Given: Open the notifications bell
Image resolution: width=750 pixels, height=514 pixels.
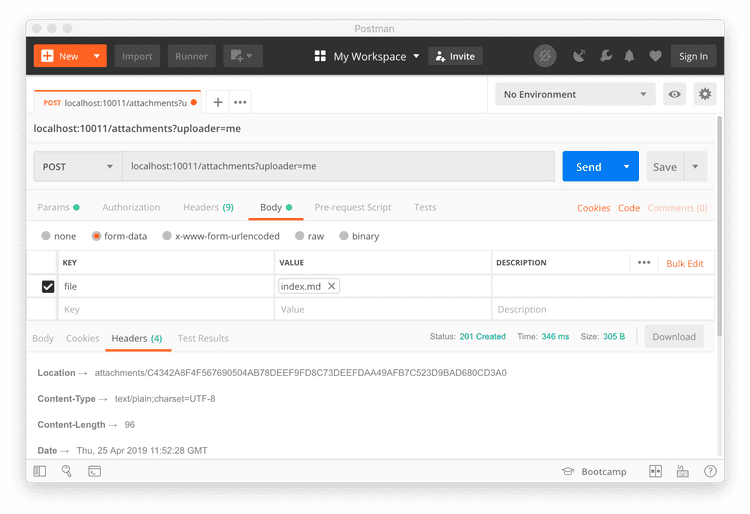Looking at the screenshot, I should tap(629, 56).
